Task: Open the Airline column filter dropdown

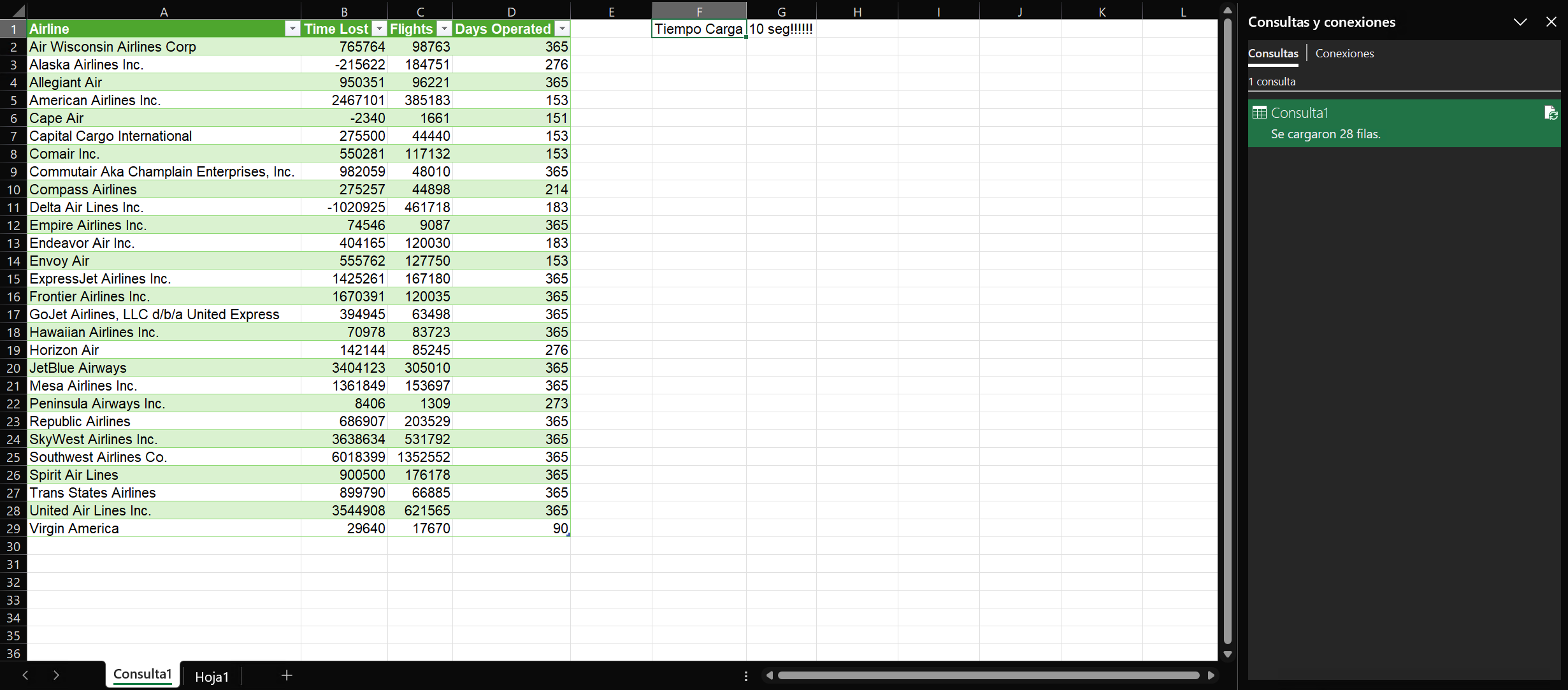Action: coord(292,29)
